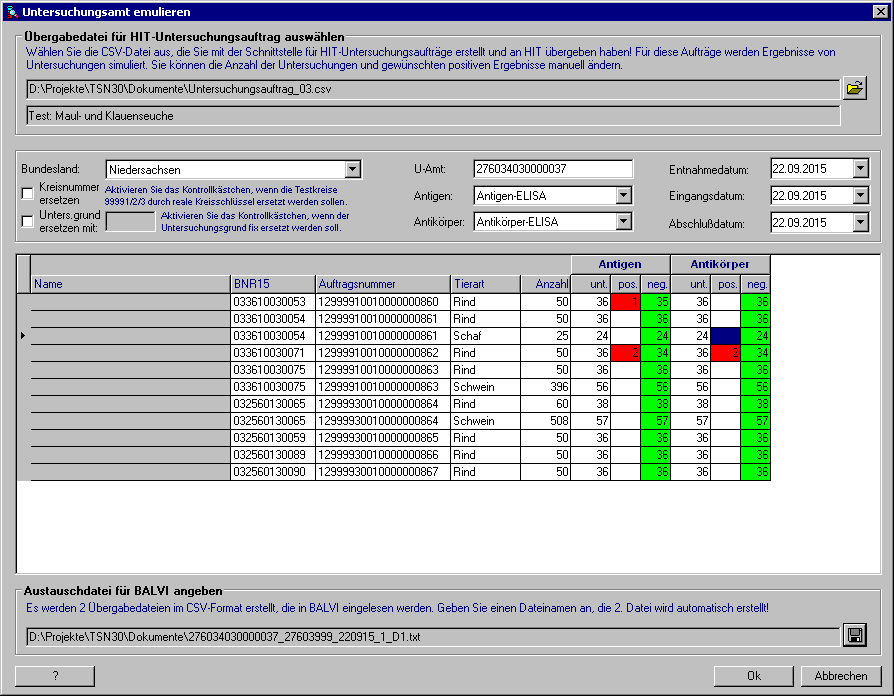894x696 pixels.
Task: Click the application icon in title bar
Action: [12, 12]
